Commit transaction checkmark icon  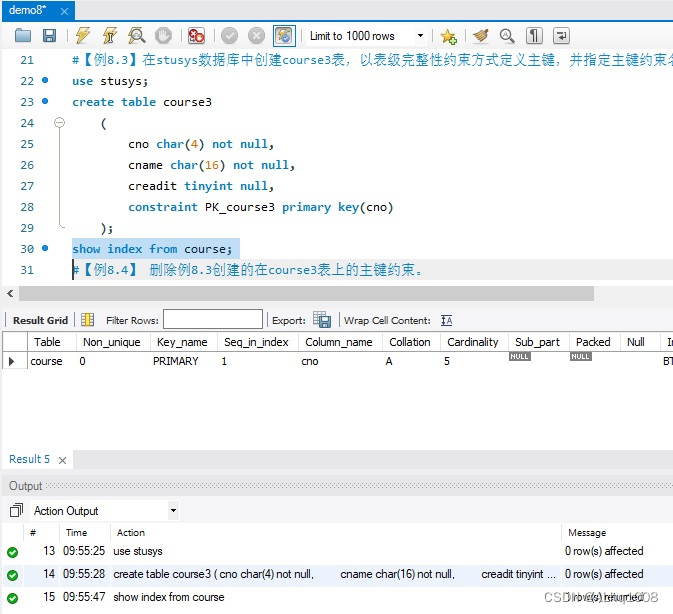click(230, 36)
